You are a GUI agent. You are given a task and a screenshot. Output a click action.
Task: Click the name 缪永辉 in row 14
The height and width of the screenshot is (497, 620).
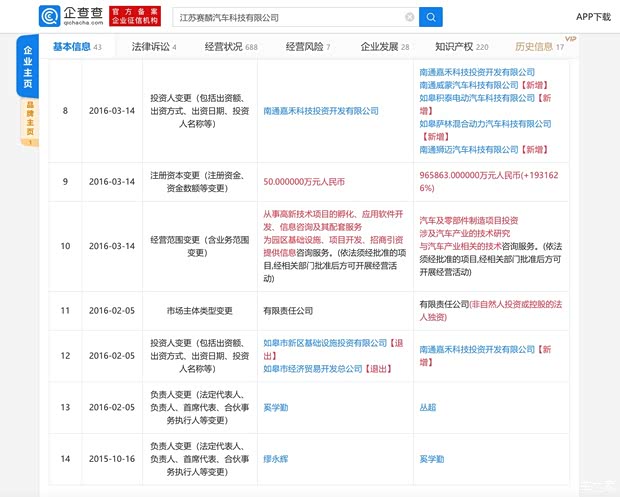276,457
